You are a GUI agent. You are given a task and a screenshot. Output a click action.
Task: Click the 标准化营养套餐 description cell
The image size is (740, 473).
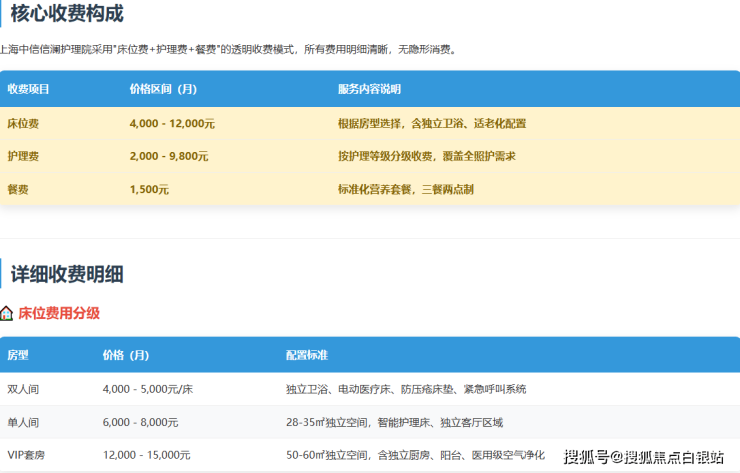[x=405, y=189]
